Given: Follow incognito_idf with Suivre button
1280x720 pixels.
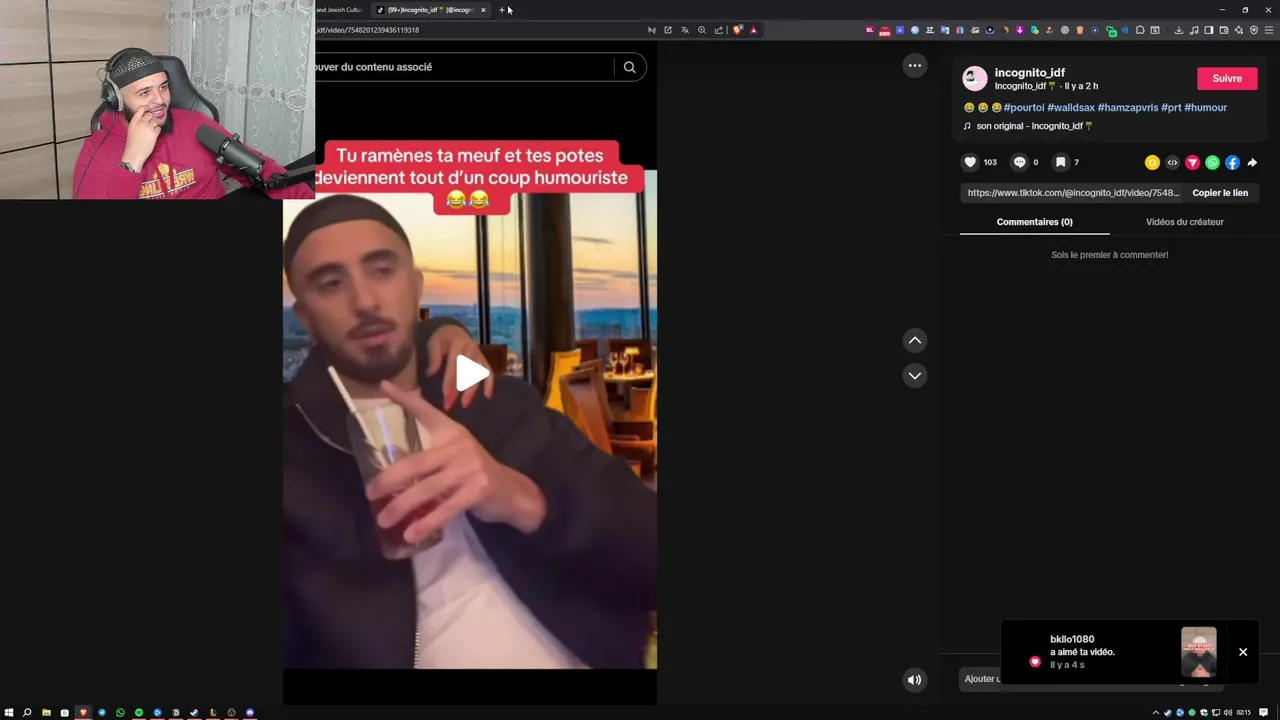Looking at the screenshot, I should click(1227, 79).
